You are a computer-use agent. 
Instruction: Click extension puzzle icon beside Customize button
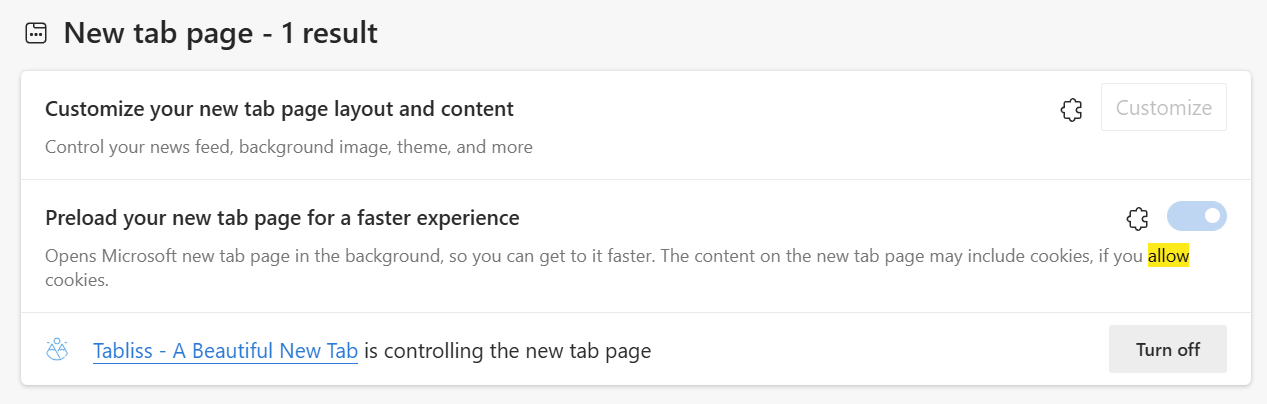coord(1072,109)
